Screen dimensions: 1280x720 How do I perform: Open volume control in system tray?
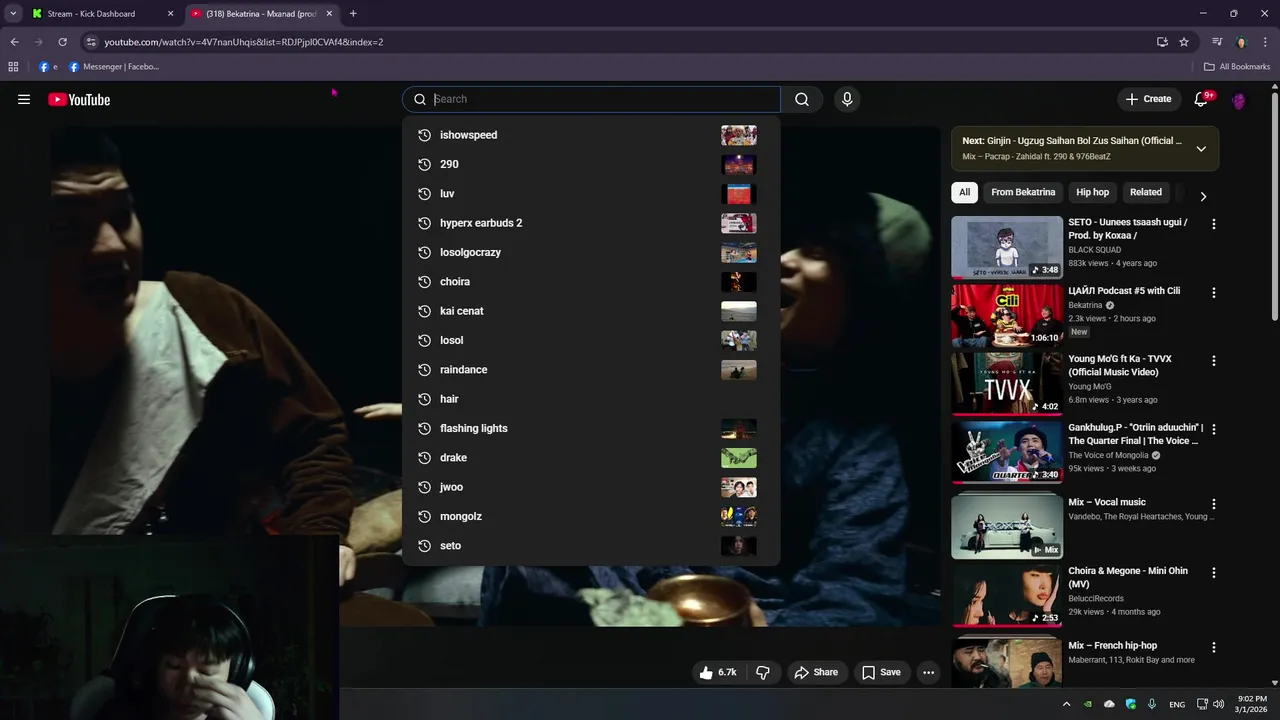click(x=1218, y=704)
